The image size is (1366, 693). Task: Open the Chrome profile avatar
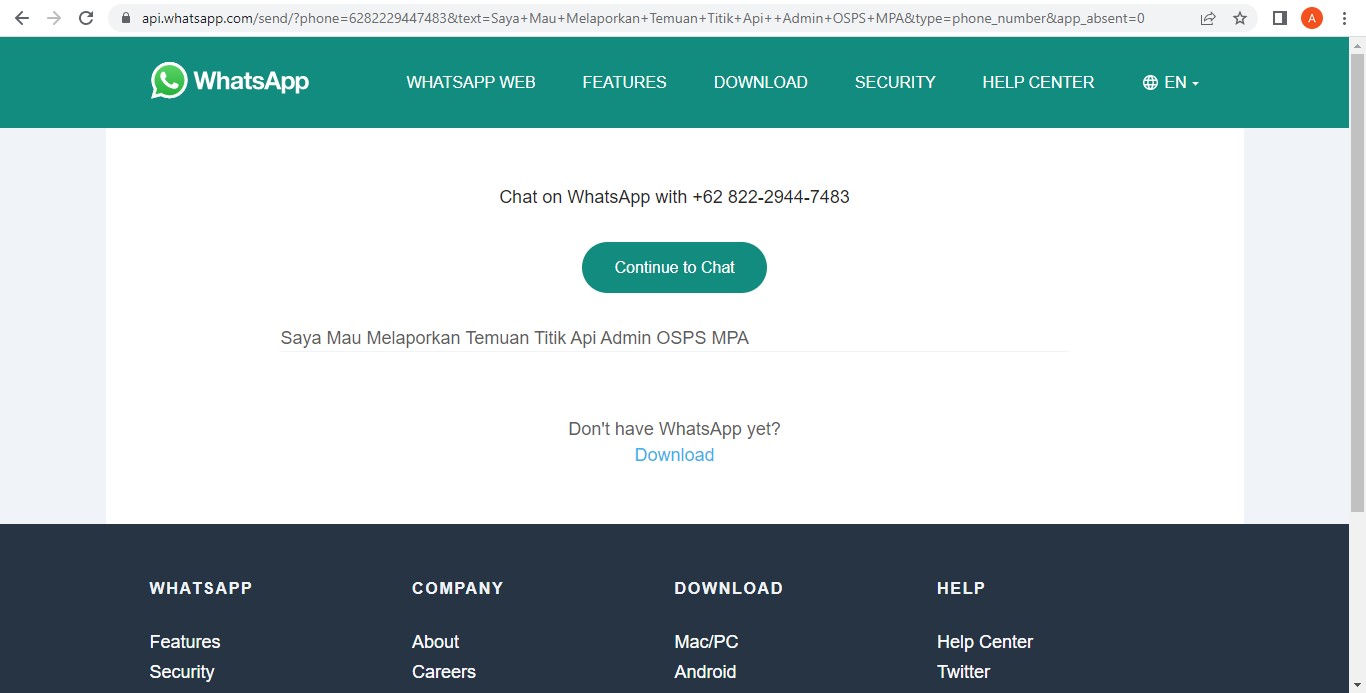coord(1311,18)
